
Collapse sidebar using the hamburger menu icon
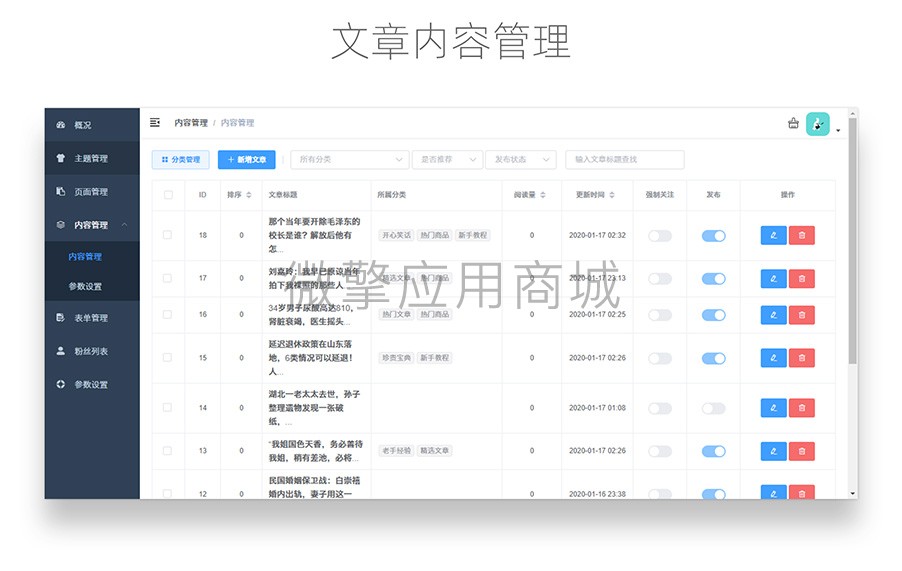coord(155,122)
